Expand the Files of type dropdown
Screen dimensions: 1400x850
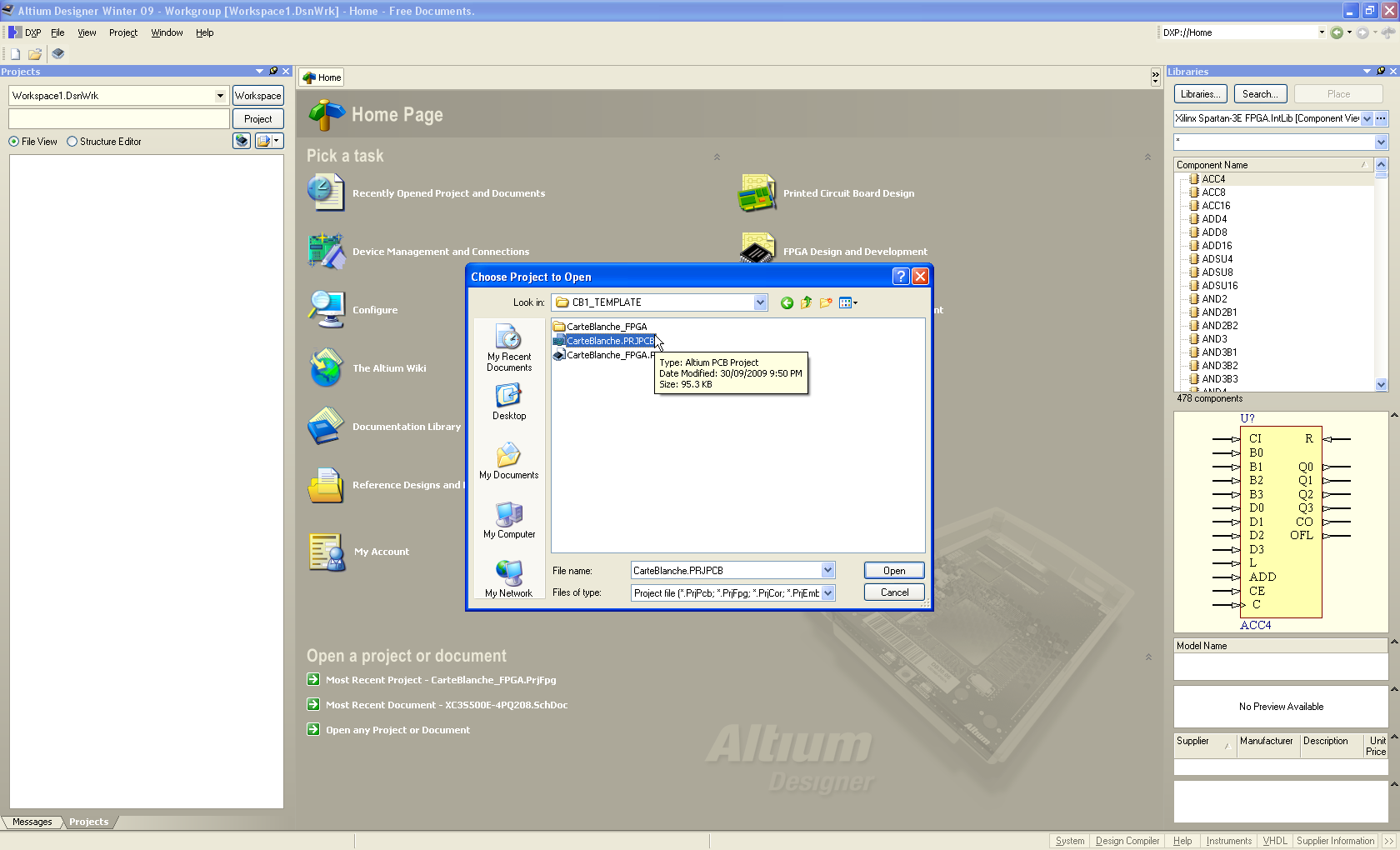click(x=827, y=592)
